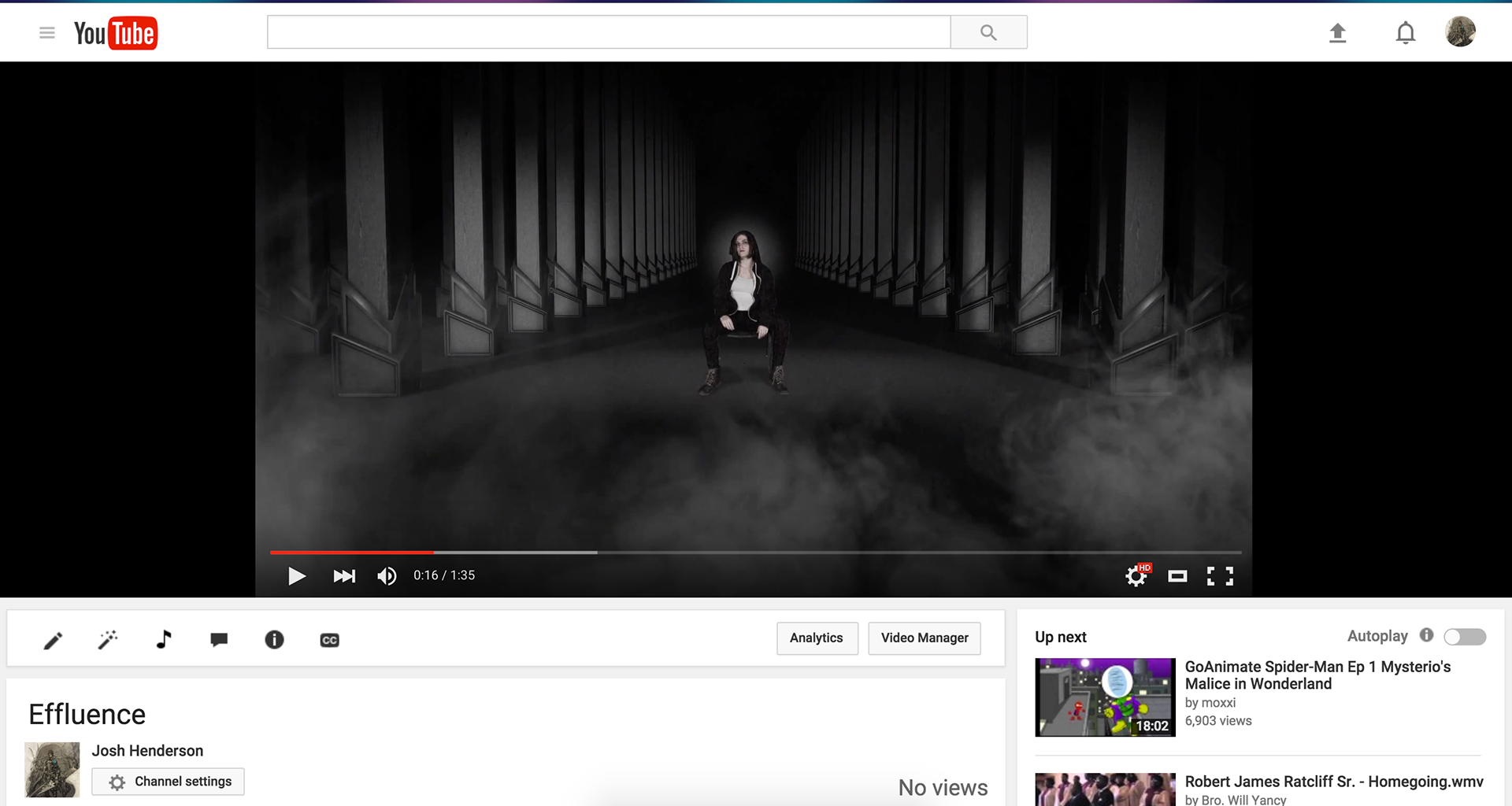Image resolution: width=1512 pixels, height=806 pixels.
Task: Focus the YouTube search field
Action: pos(609,32)
